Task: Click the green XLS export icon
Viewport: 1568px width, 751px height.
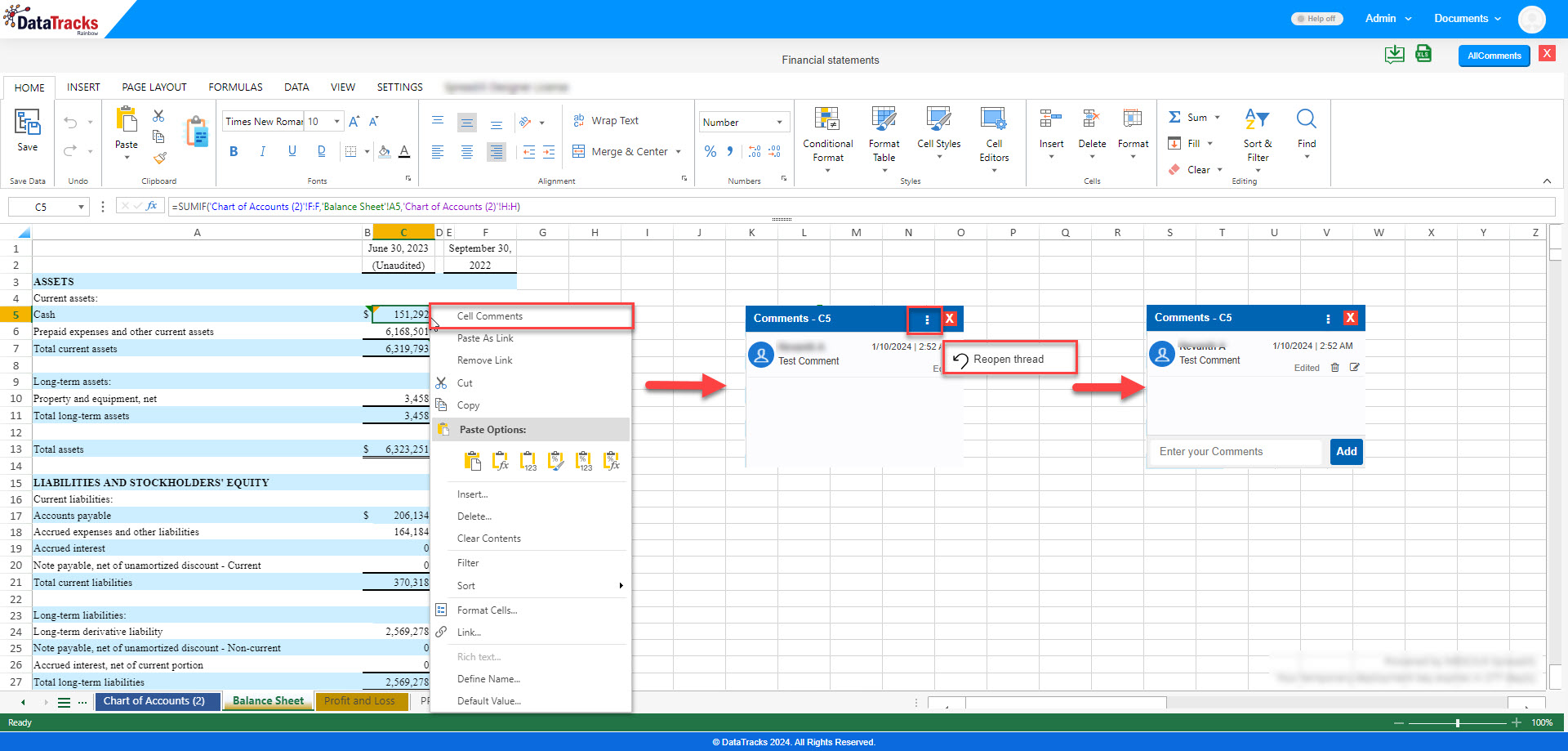Action: click(1423, 54)
